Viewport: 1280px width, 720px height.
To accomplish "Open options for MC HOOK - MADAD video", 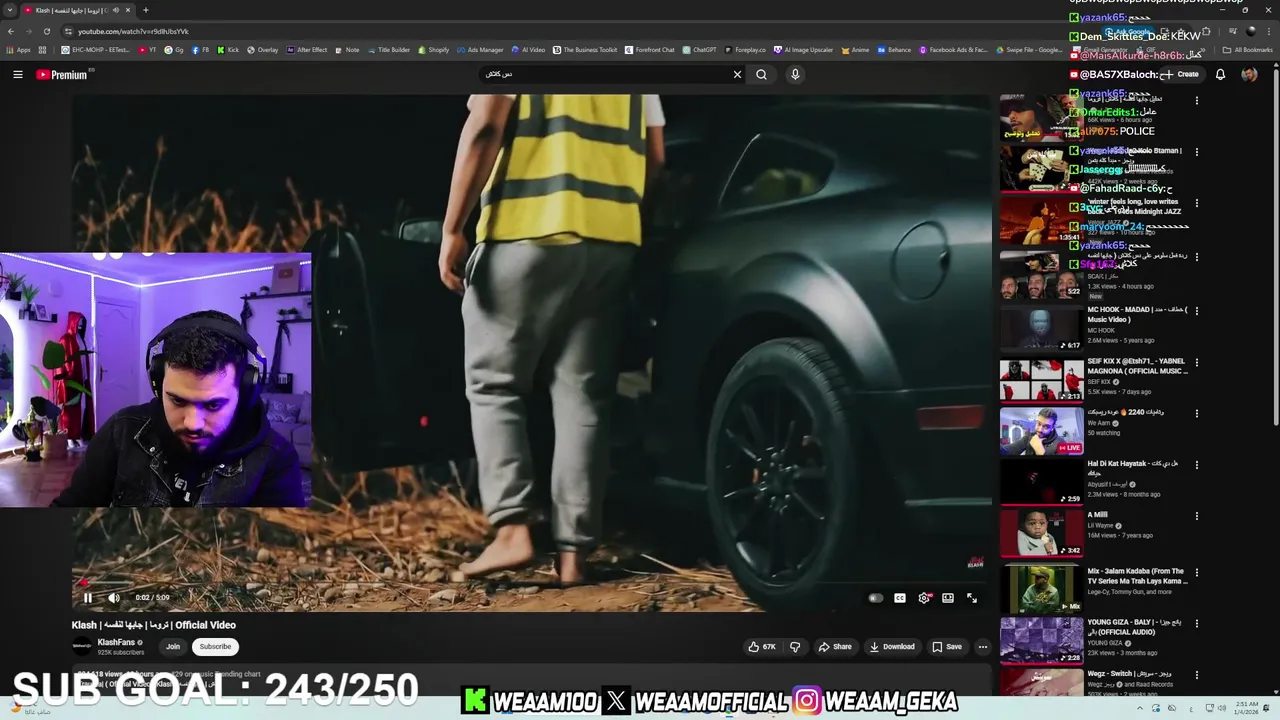I will pyautogui.click(x=1196, y=311).
